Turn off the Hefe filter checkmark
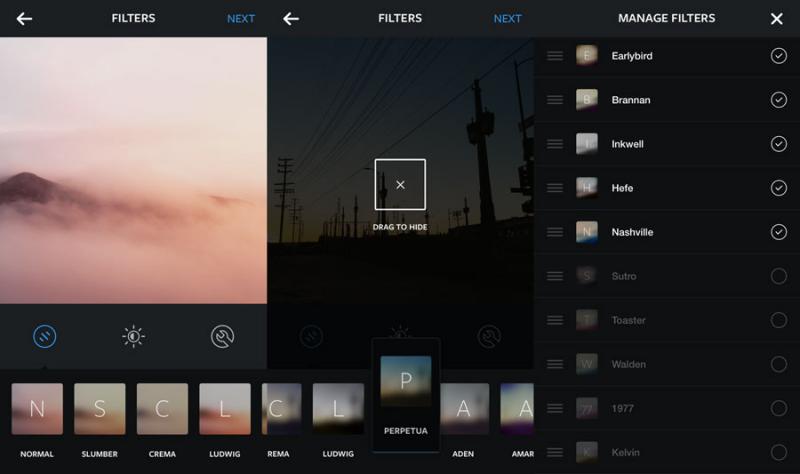This screenshot has height=474, width=800. pos(779,188)
